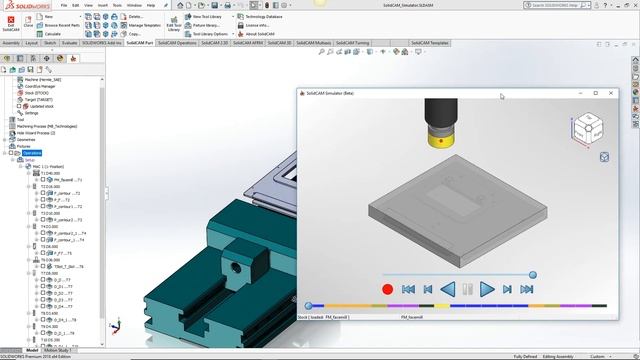Open the DisplayManager tab icon in left panel
This screenshot has width=640, height=360.
click(60, 58)
